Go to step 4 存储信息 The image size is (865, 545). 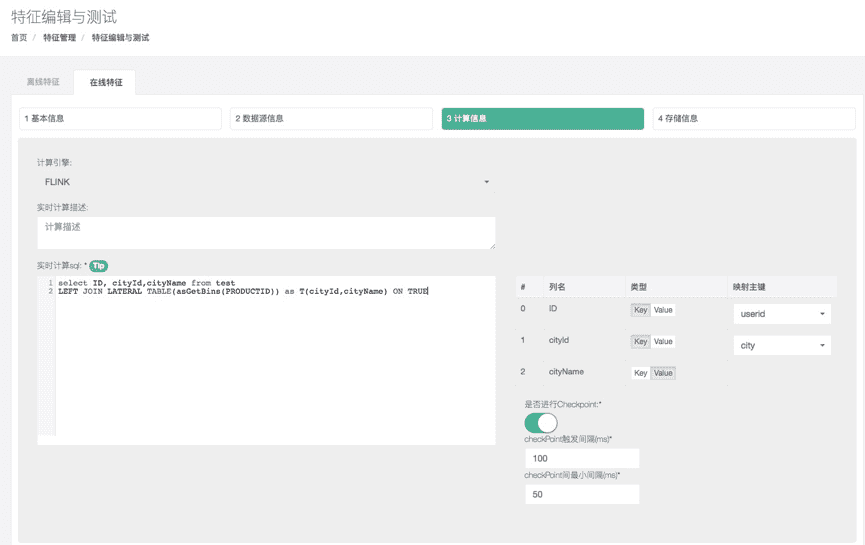coord(754,119)
